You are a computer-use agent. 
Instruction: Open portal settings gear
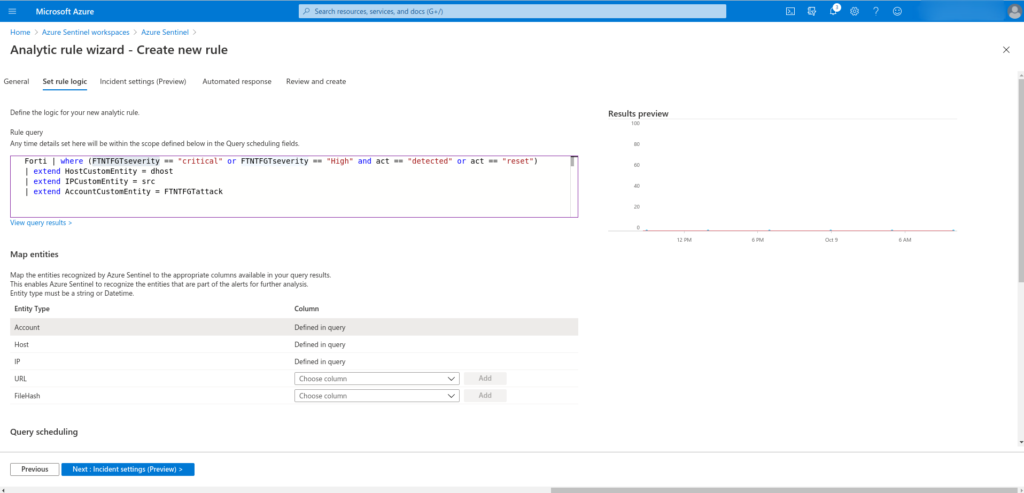click(854, 11)
